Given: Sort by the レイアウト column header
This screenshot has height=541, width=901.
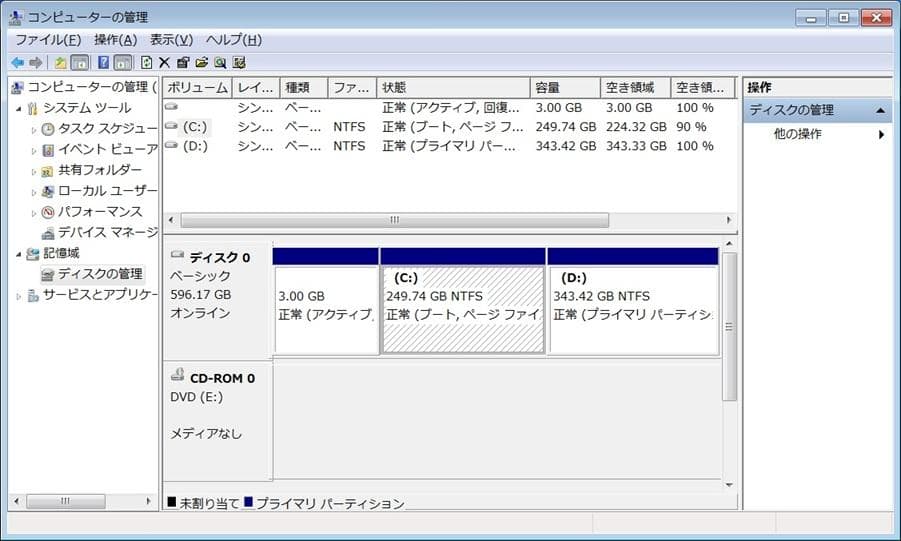Looking at the screenshot, I should (x=256, y=87).
